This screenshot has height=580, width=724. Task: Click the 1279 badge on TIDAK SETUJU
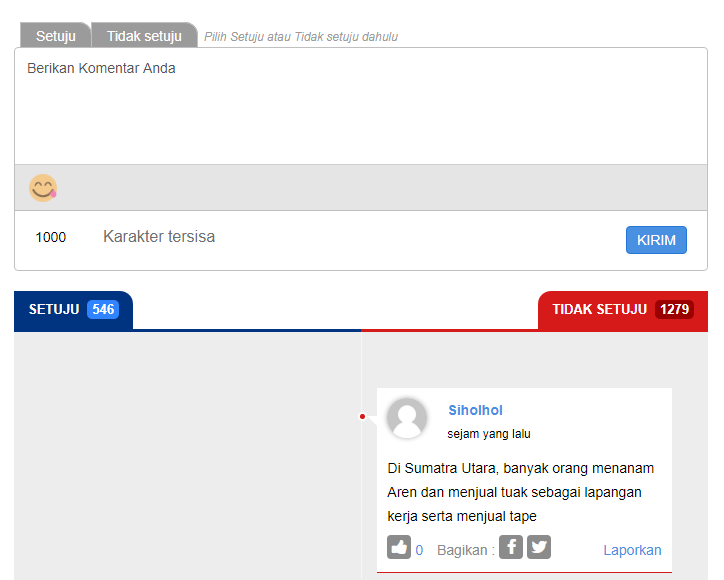point(674,309)
